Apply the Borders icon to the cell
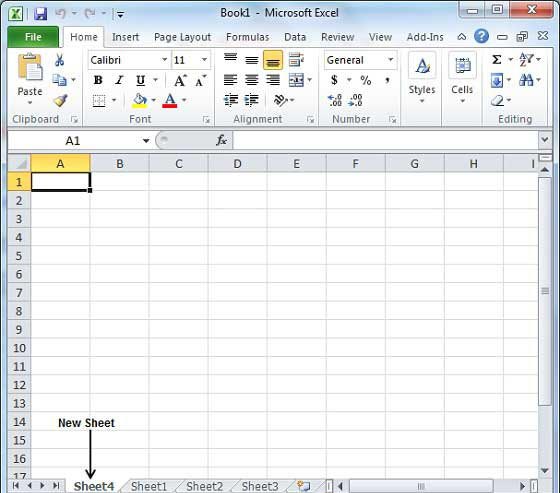The height and width of the screenshot is (493, 560). [x=99, y=100]
